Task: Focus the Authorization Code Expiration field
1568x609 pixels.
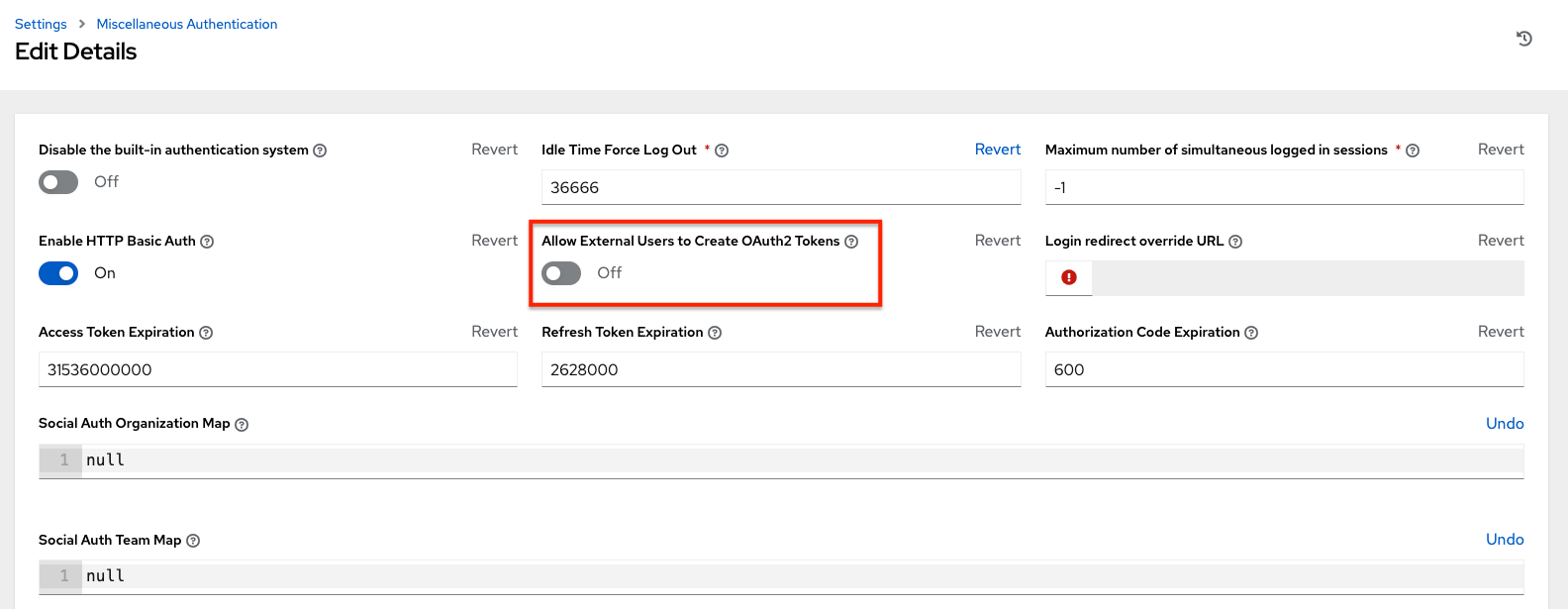Action: [1284, 369]
